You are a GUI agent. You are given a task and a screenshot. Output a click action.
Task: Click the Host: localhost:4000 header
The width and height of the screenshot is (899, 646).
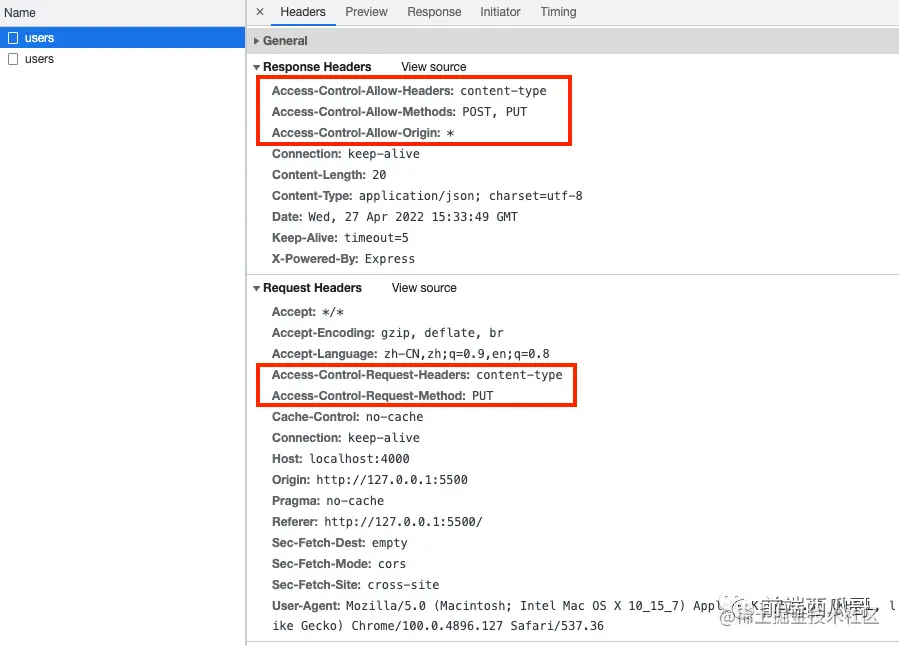coord(341,459)
